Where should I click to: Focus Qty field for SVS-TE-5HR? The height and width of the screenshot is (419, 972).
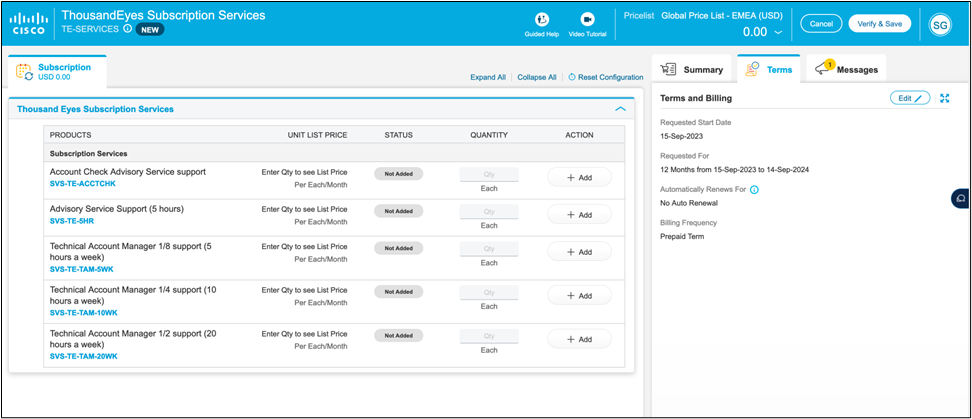point(489,212)
